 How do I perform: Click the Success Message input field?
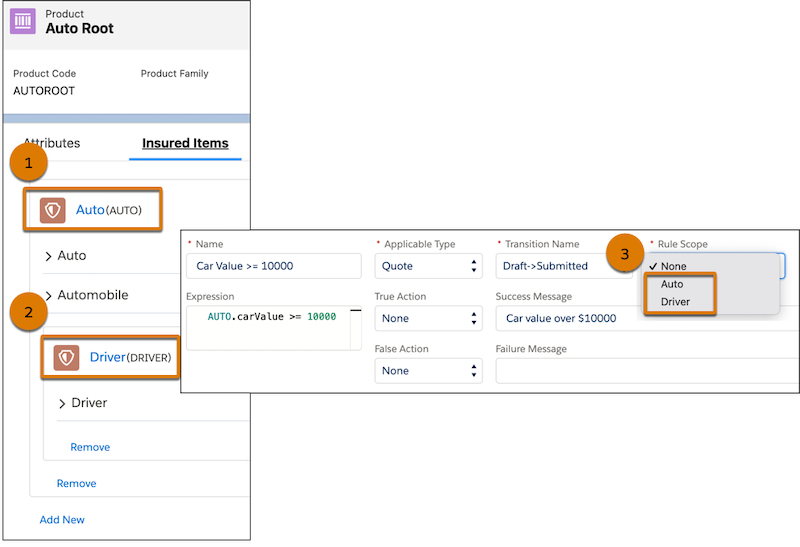pyautogui.click(x=647, y=318)
